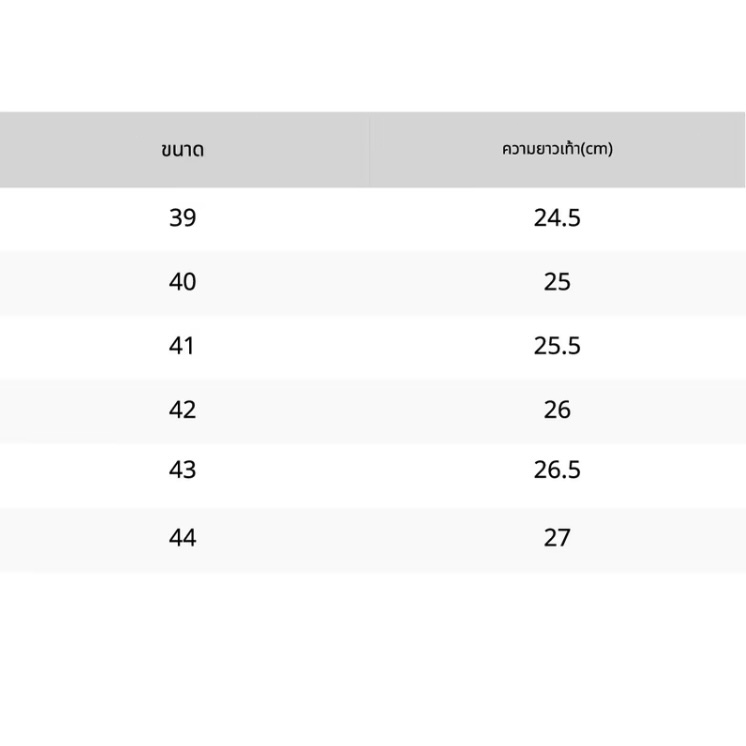Select size 41 in the table
This screenshot has width=746, height=746.
[x=183, y=346]
